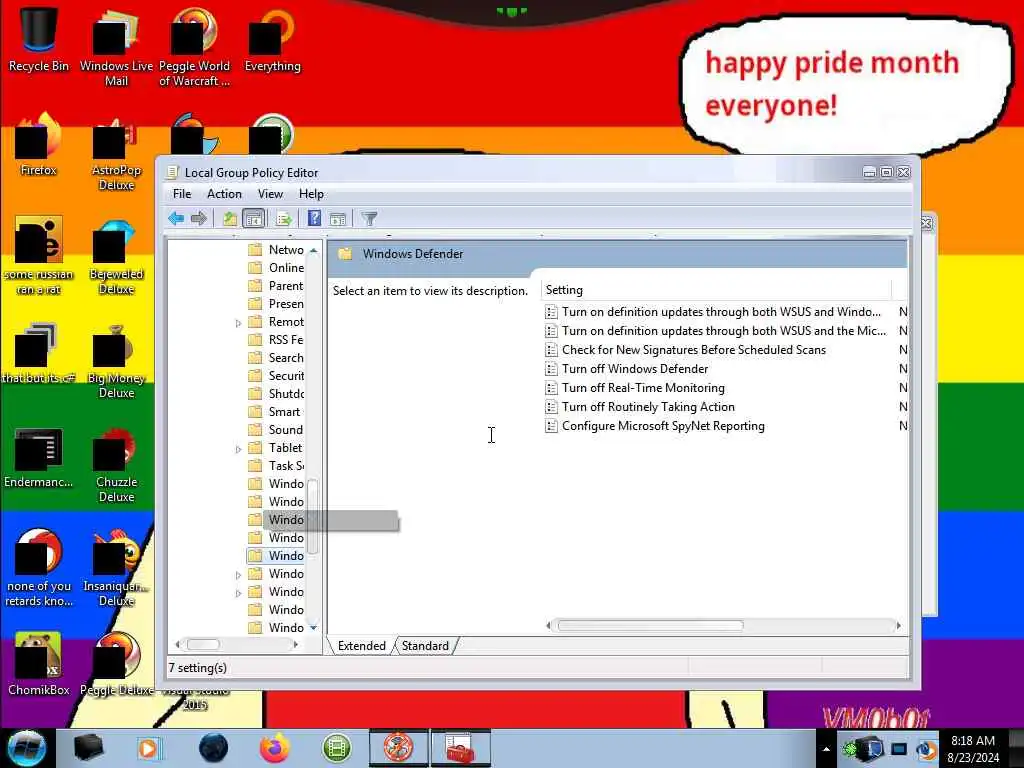The image size is (1024, 768).
Task: Click the Endermanc... desktop icon
Action: click(39, 457)
